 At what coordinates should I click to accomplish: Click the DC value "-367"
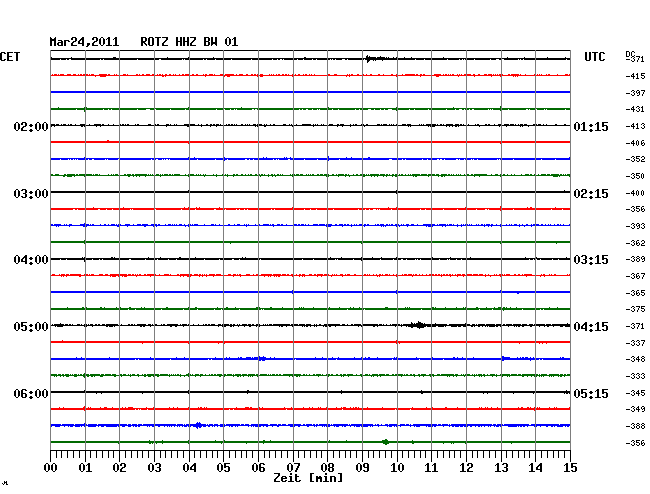635,276
